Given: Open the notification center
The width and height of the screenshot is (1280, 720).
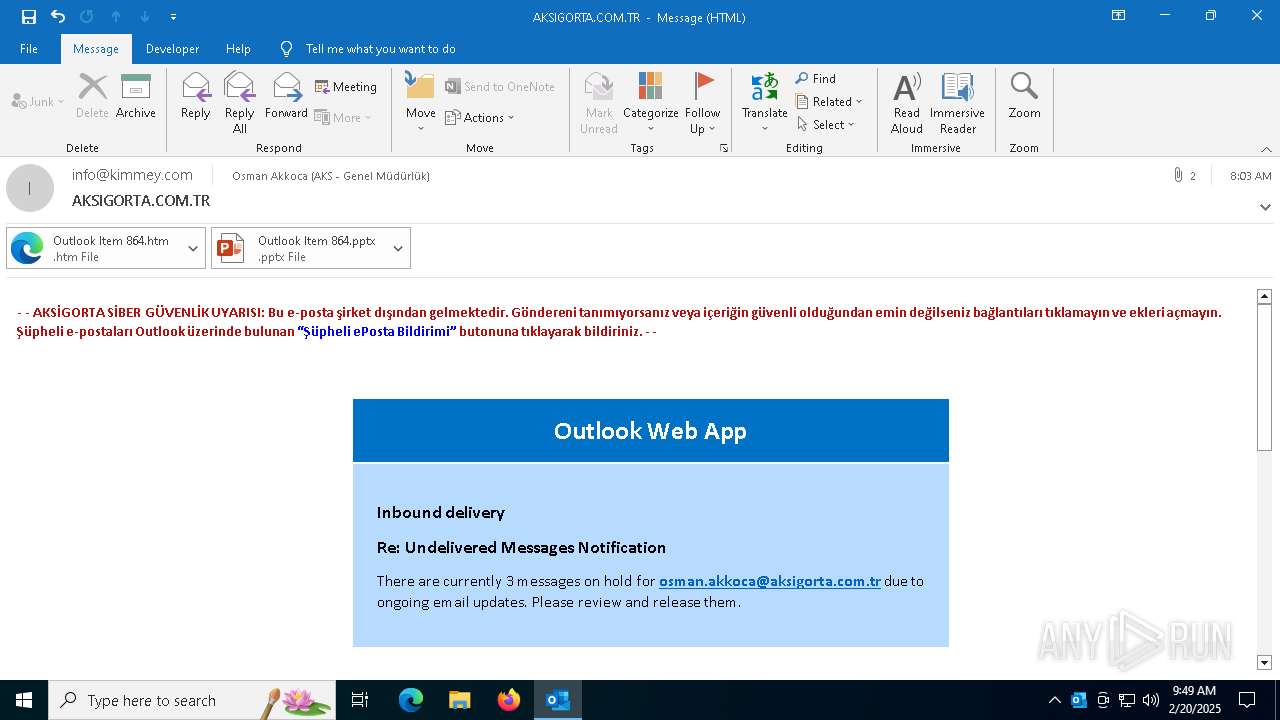Looking at the screenshot, I should pos(1247,700).
